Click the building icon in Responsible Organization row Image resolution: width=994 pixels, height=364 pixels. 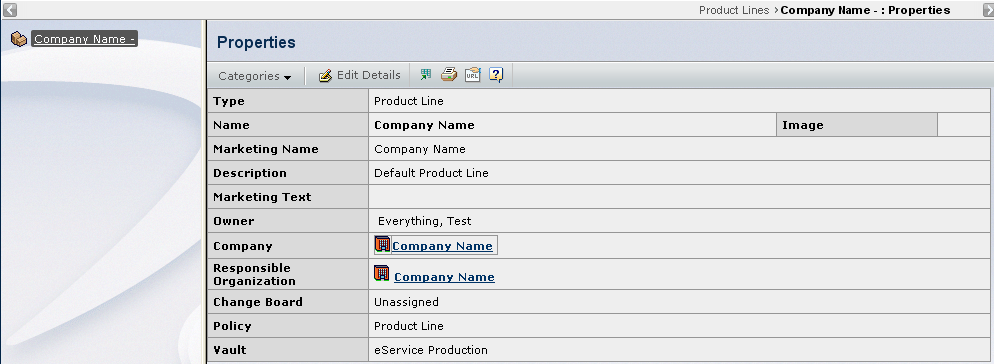coord(382,273)
